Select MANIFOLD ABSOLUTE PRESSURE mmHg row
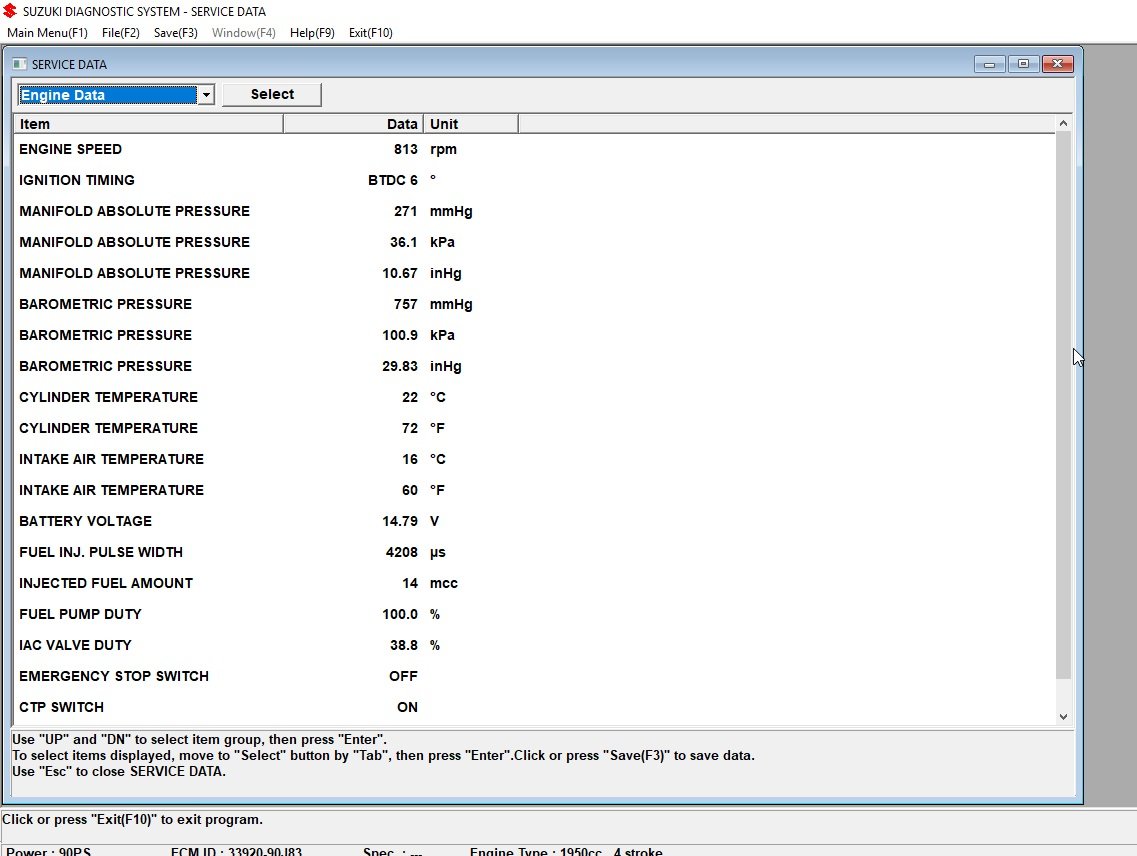The width and height of the screenshot is (1137, 856). (x=534, y=211)
